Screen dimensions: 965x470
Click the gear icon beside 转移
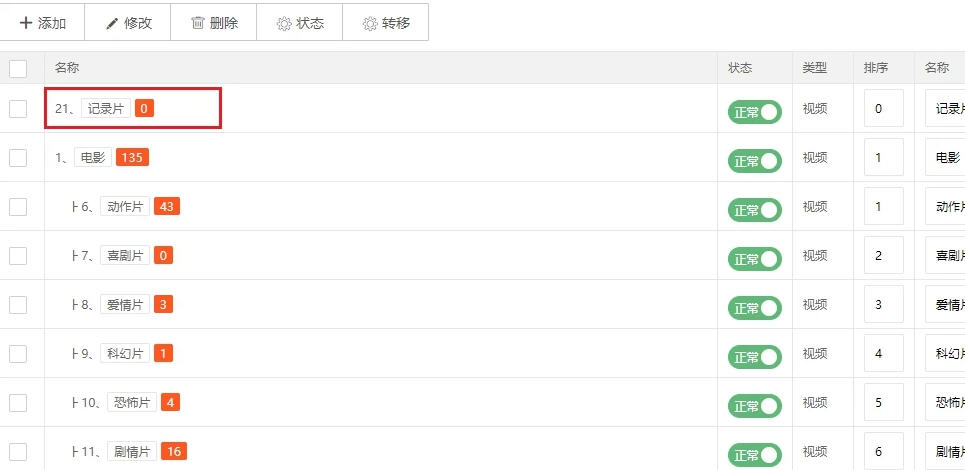point(370,23)
